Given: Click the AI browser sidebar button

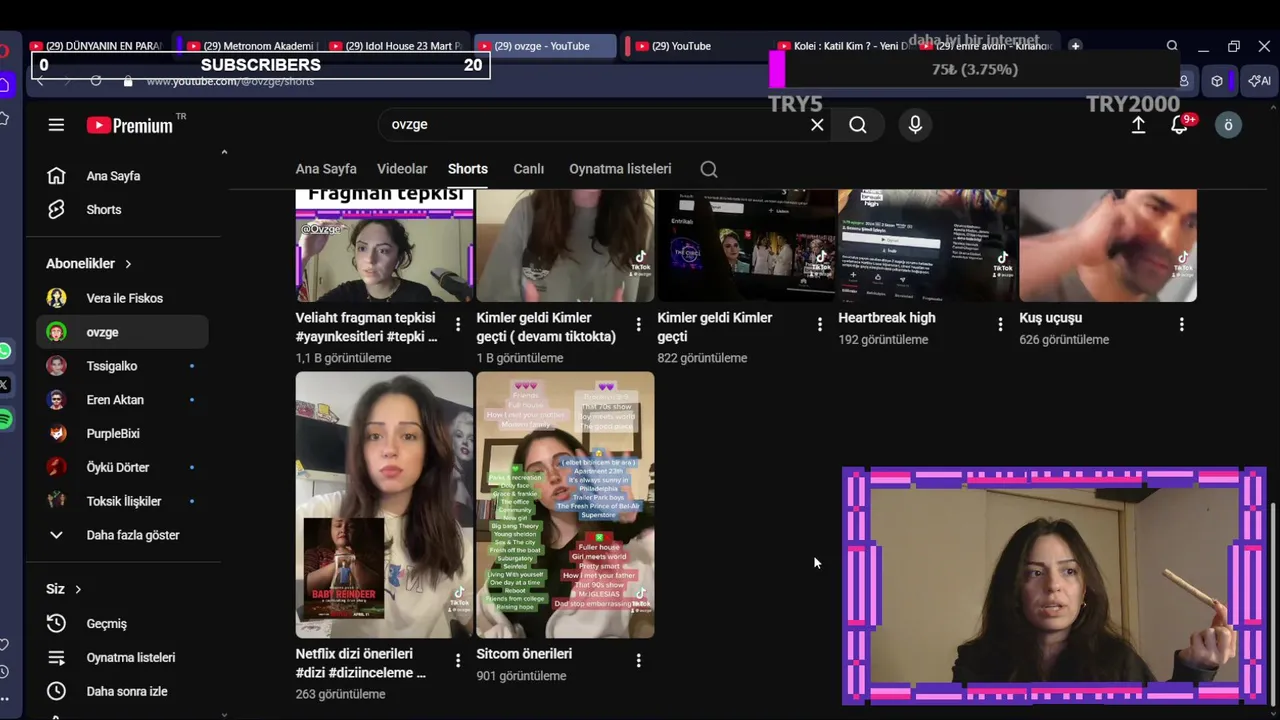Looking at the screenshot, I should tap(1259, 81).
